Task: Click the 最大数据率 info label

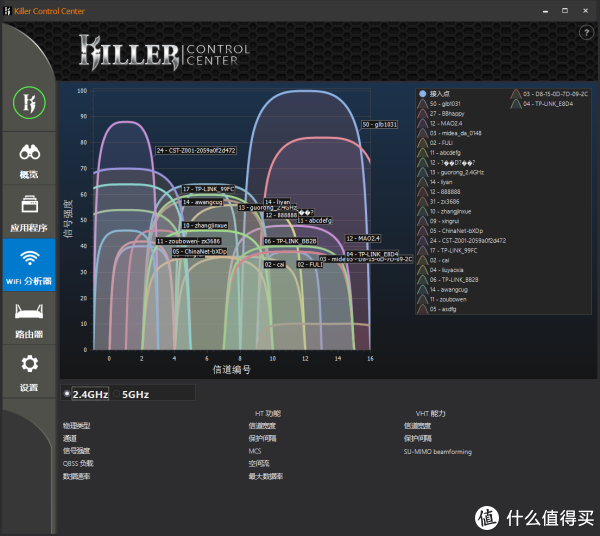Action: [266, 476]
